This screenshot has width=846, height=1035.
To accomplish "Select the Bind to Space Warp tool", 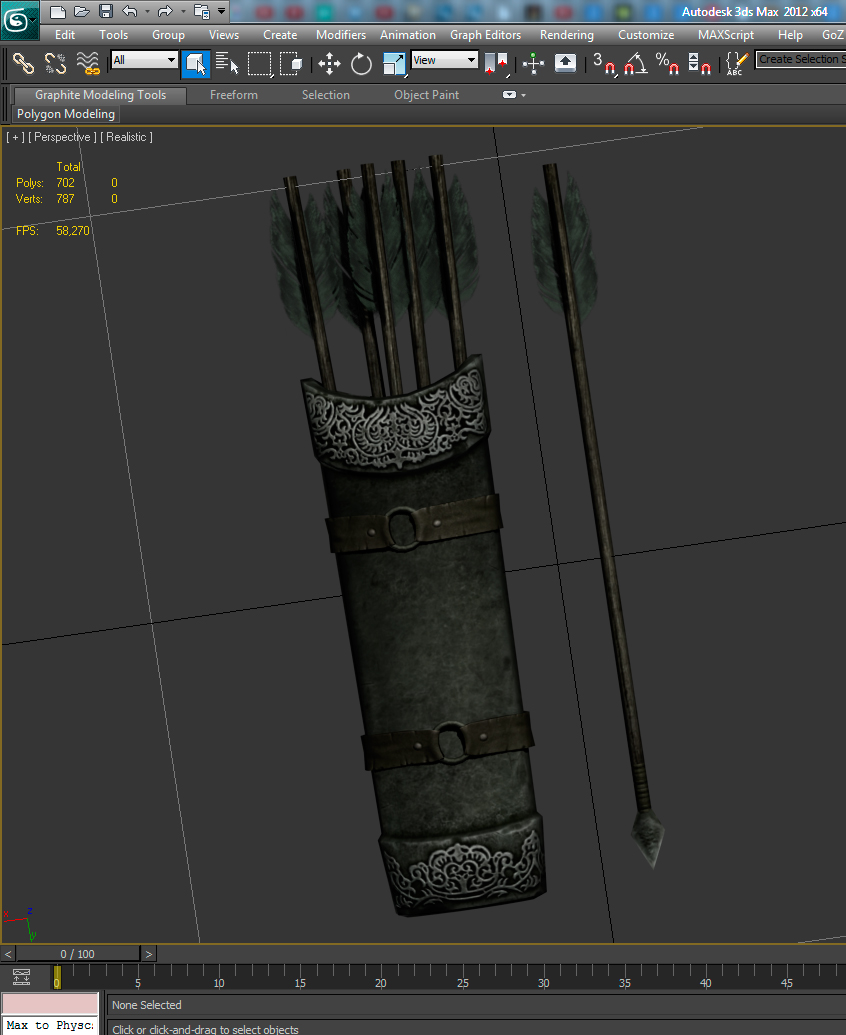I will (x=88, y=64).
